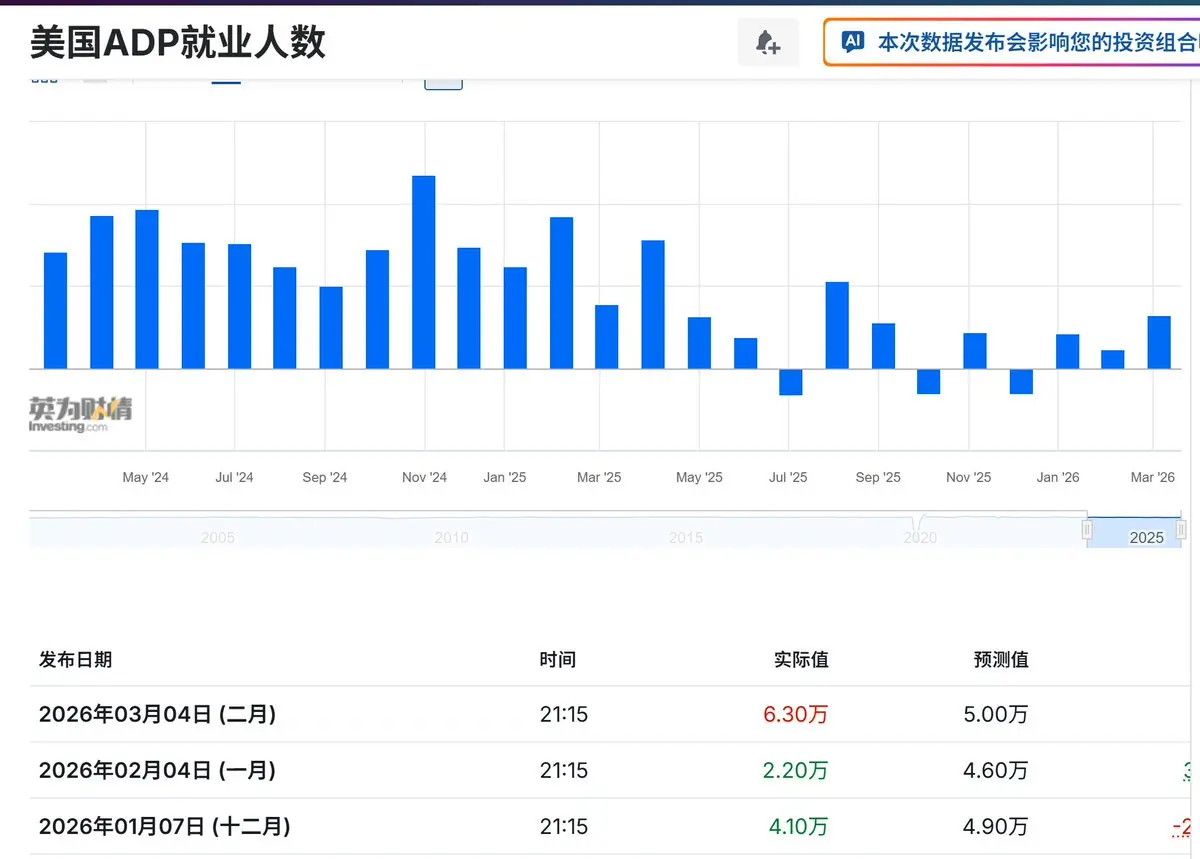Click the forecast value 4.60万
Screen dimensions: 1200x859
pyautogui.click(x=995, y=771)
